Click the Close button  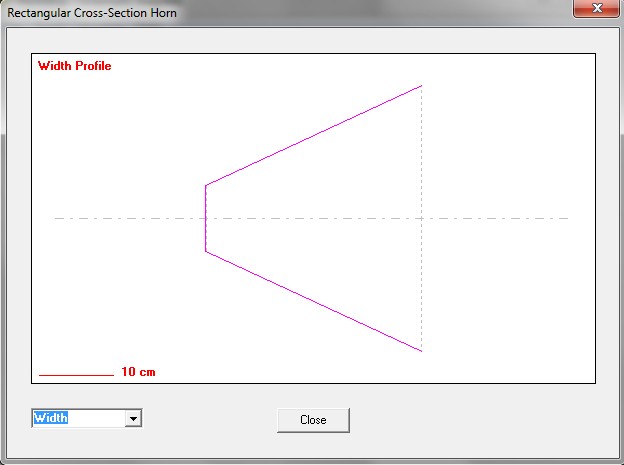(313, 420)
